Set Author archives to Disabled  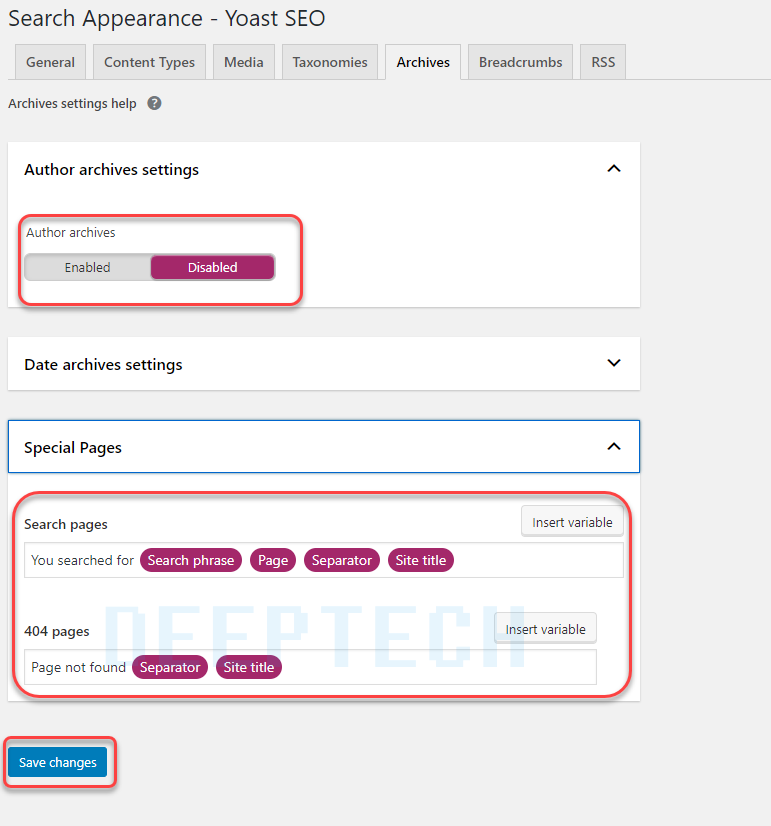tap(212, 267)
